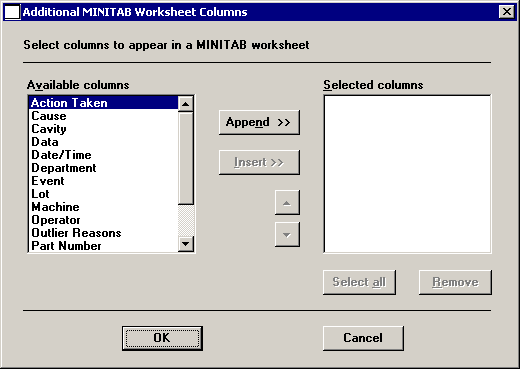Screen dimensions: 520x369
Task: Move selected column up with up-arrow button
Action: pyautogui.click(x=287, y=202)
